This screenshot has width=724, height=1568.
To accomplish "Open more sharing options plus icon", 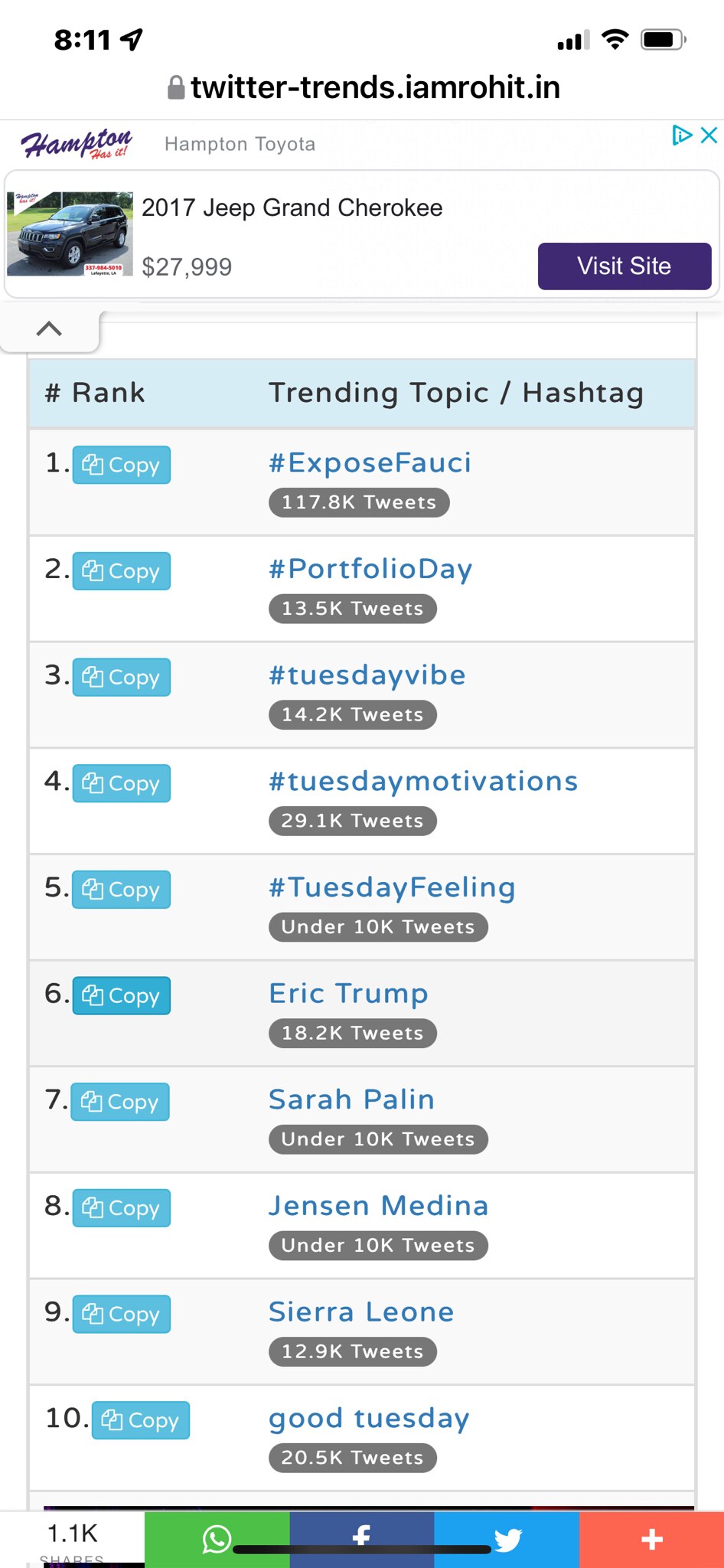I will pyautogui.click(x=651, y=1539).
